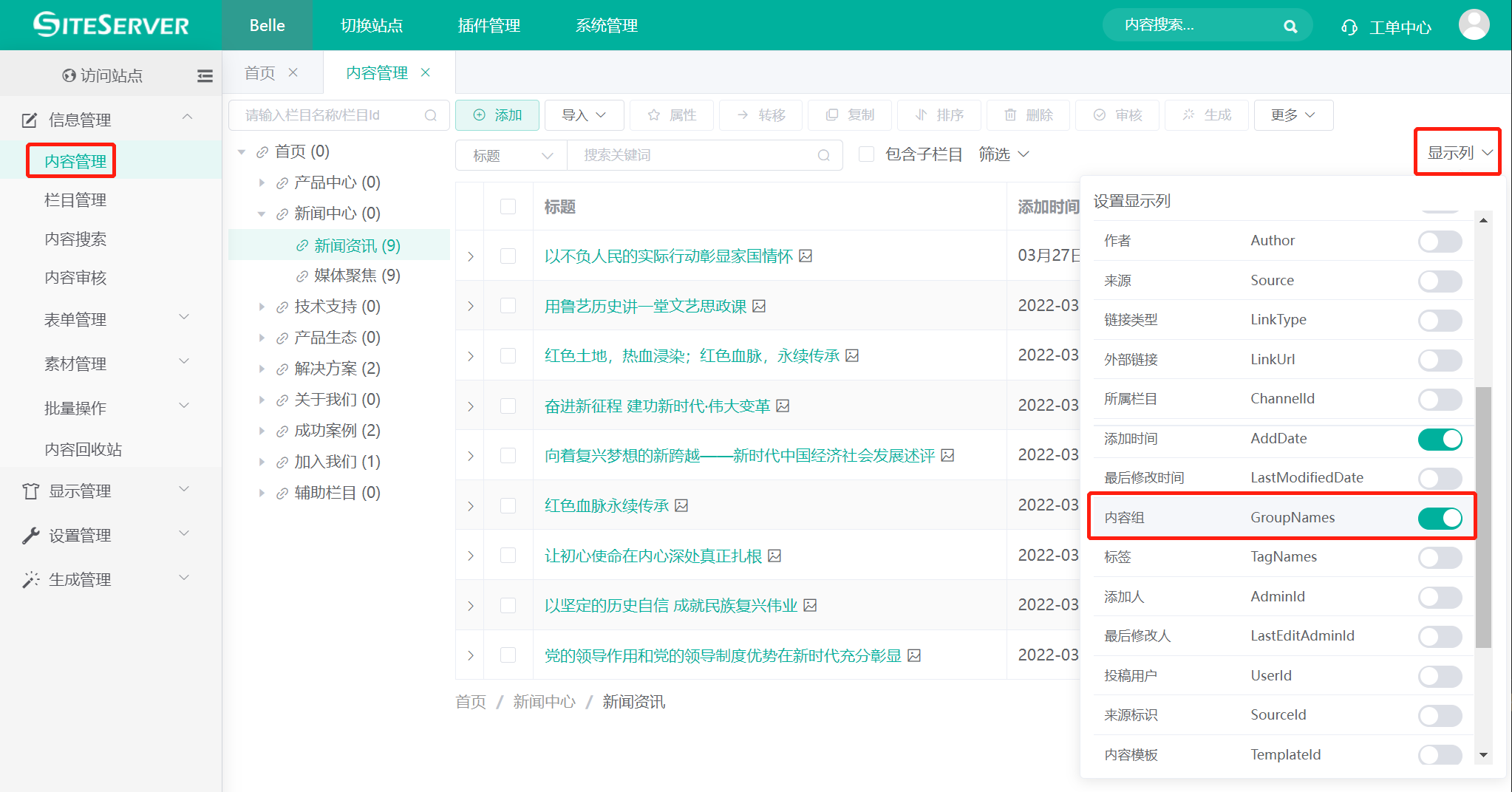Click the image icon beside 红色血脉永续传承
1512x792 pixels.
pos(682,505)
